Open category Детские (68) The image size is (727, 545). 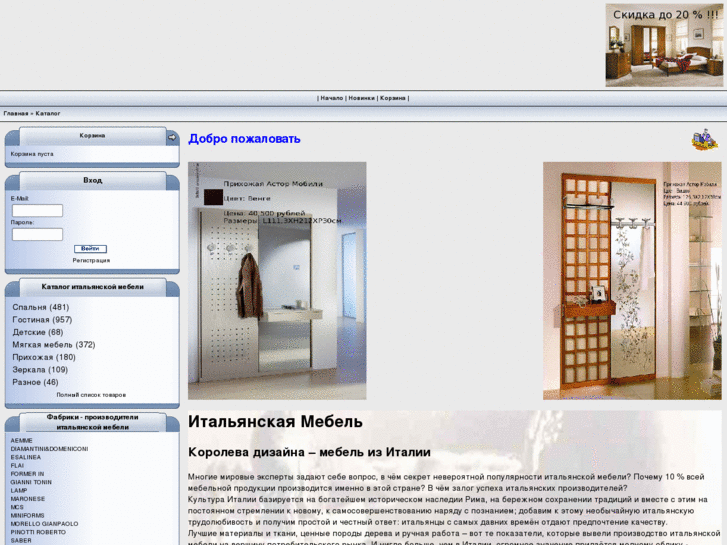point(38,333)
